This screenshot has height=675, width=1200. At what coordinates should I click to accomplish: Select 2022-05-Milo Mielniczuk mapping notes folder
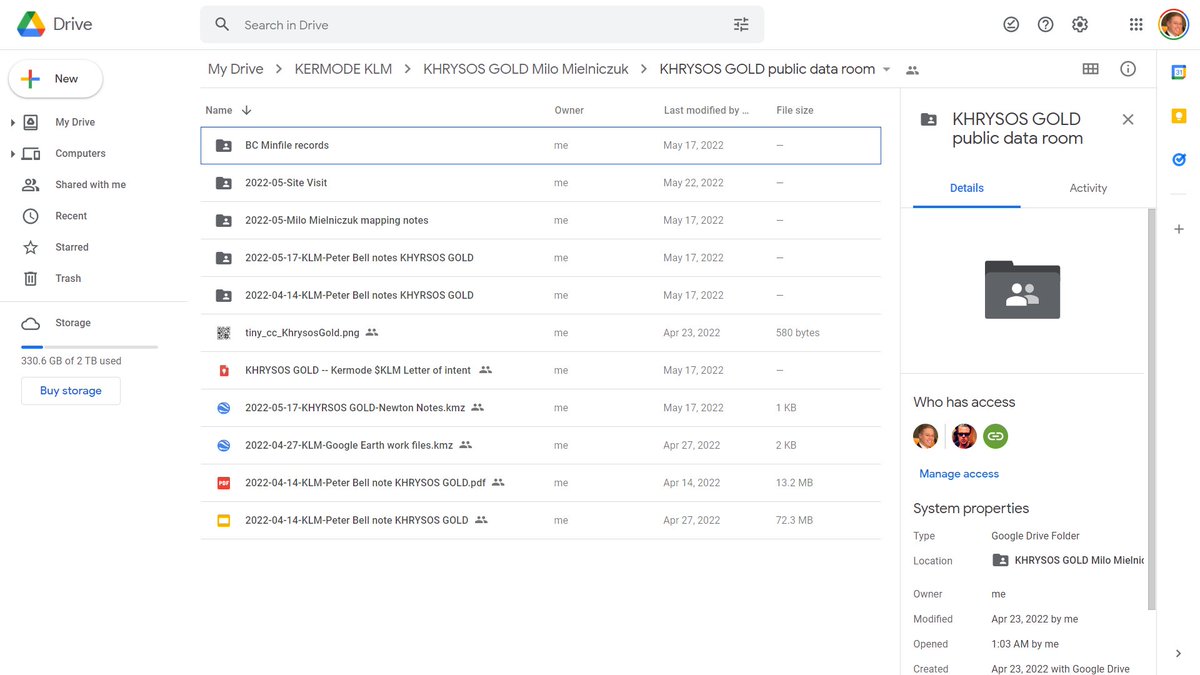click(541, 220)
